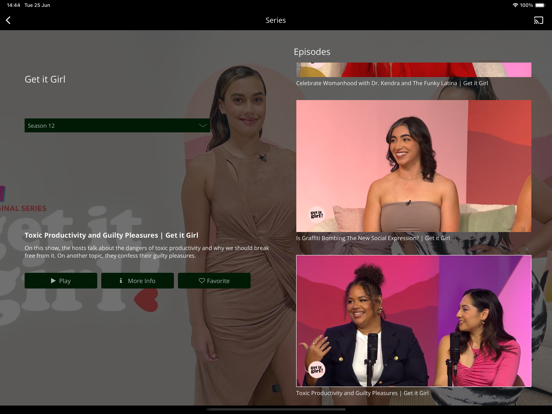
Task: Select the 'Toxic Productivity and Guilty Pleasures' caption under thumbnail
Action: point(362,393)
